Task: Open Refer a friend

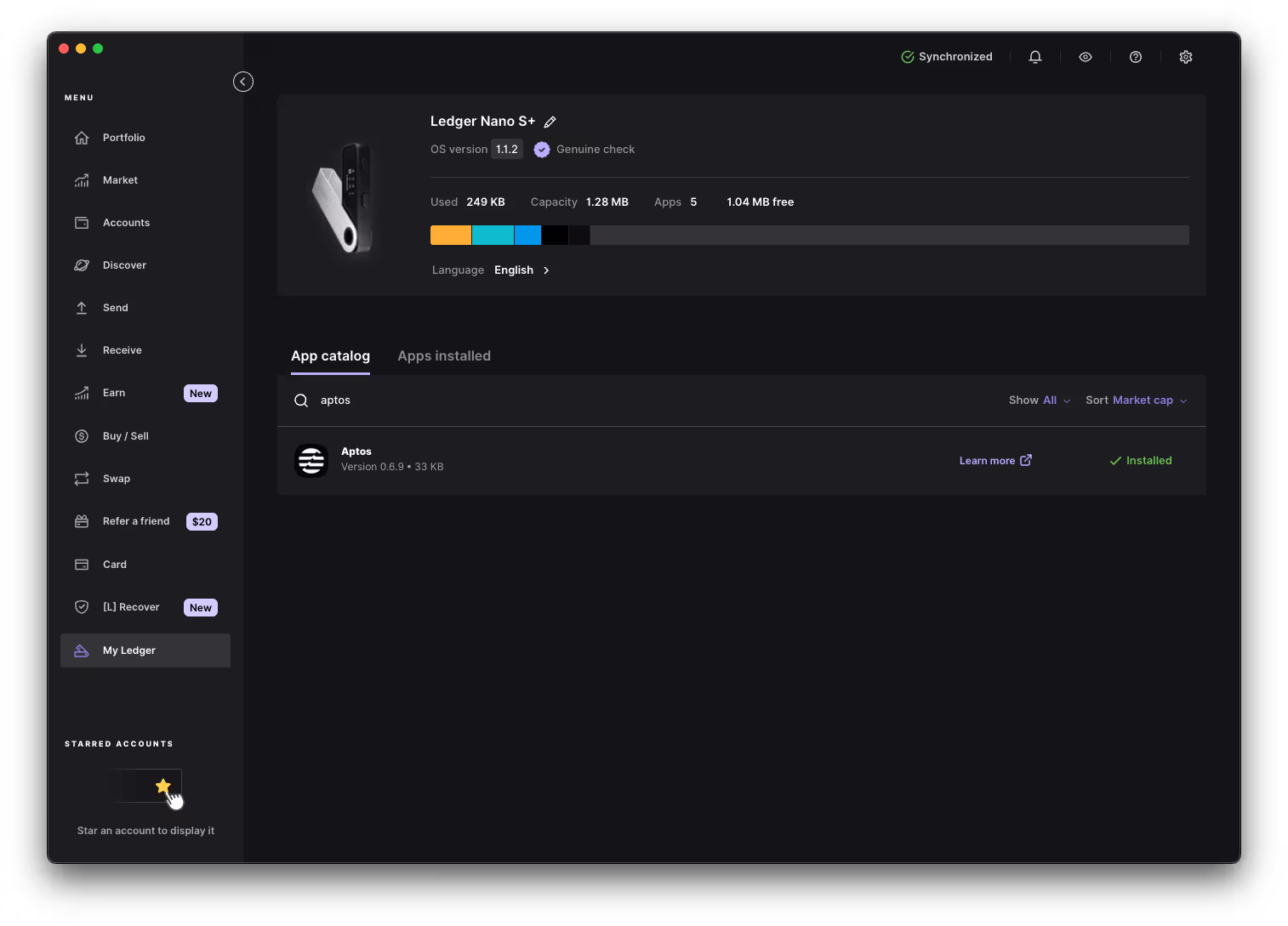Action: (145, 521)
